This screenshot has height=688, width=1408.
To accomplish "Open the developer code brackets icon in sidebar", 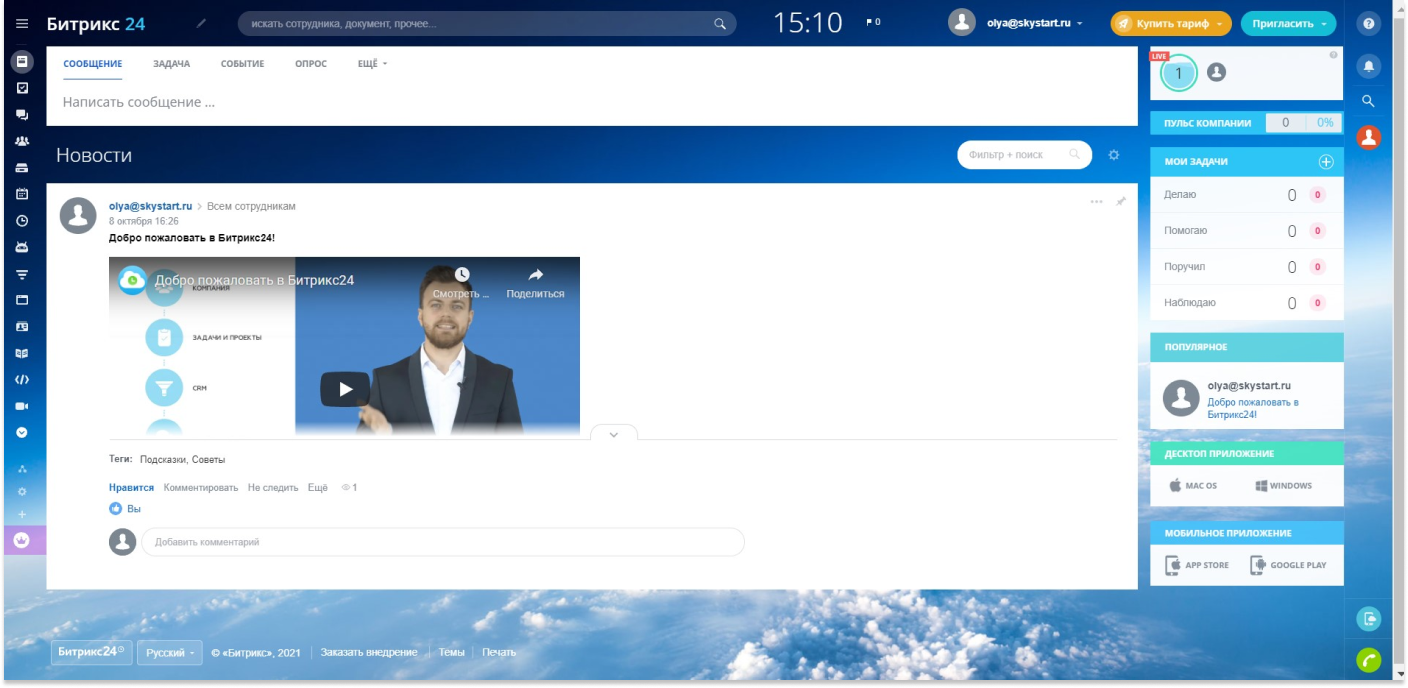I will point(22,380).
